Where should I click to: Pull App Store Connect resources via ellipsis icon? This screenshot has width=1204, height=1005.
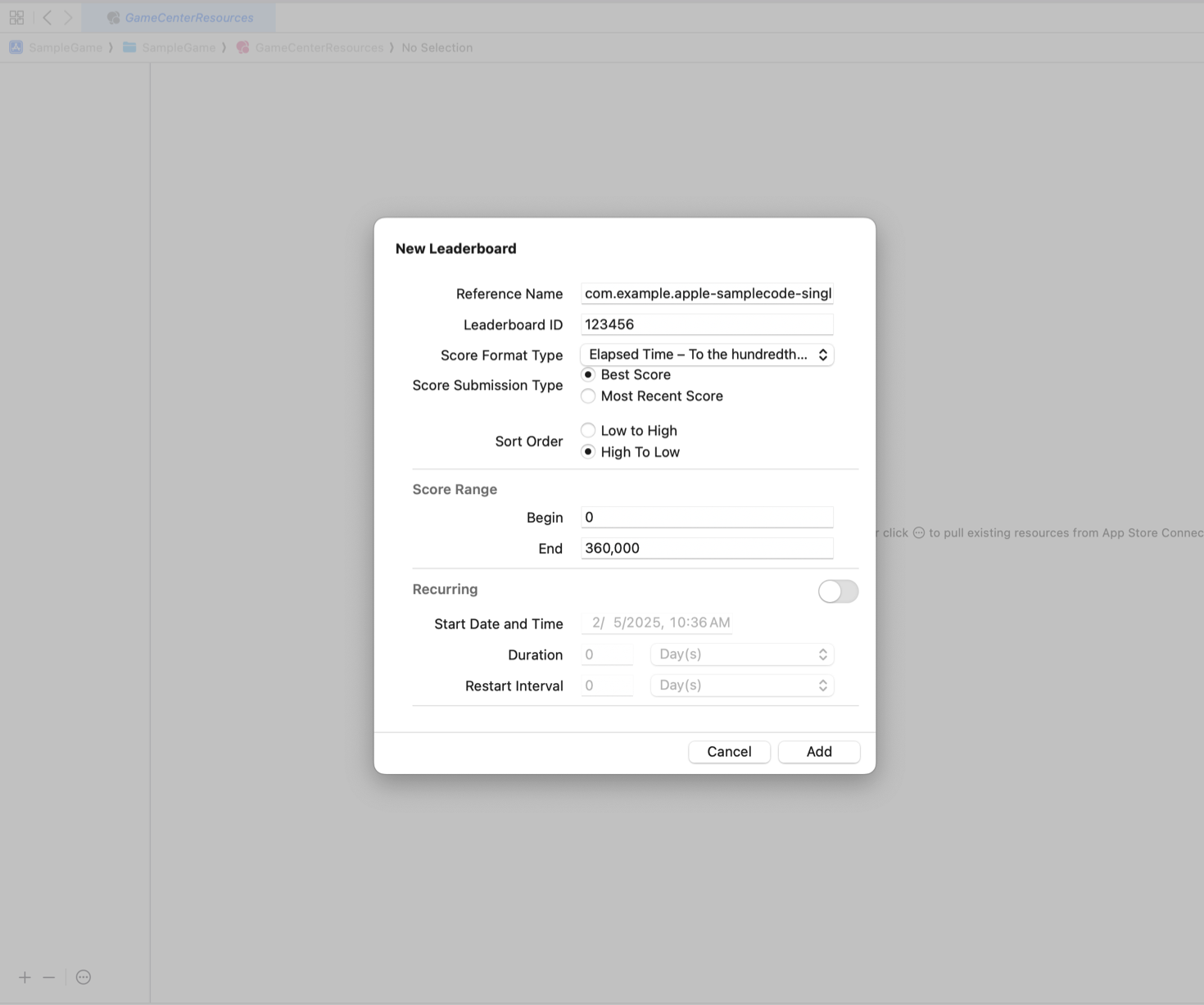(83, 976)
